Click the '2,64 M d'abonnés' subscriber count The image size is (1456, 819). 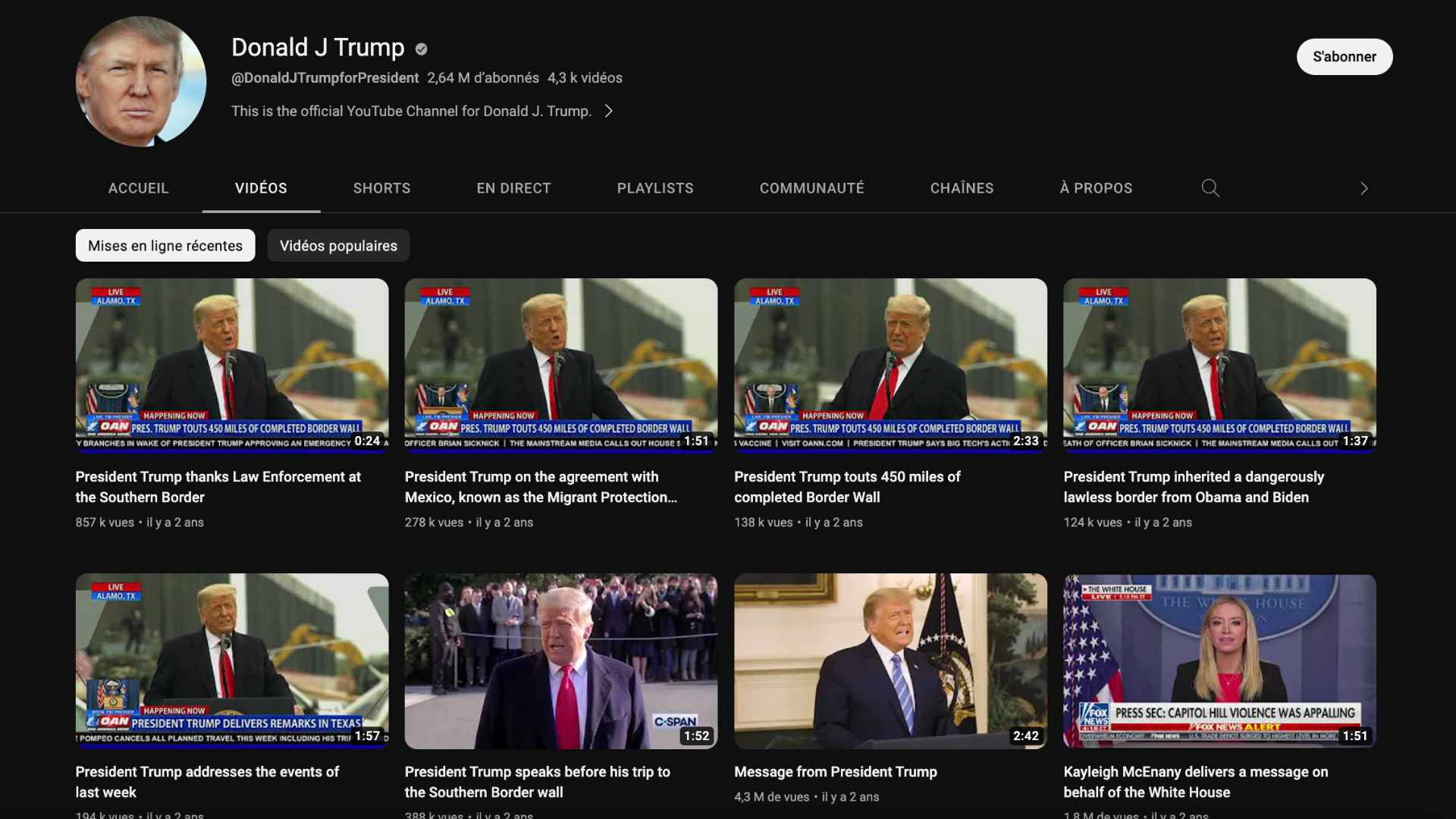coord(483,78)
